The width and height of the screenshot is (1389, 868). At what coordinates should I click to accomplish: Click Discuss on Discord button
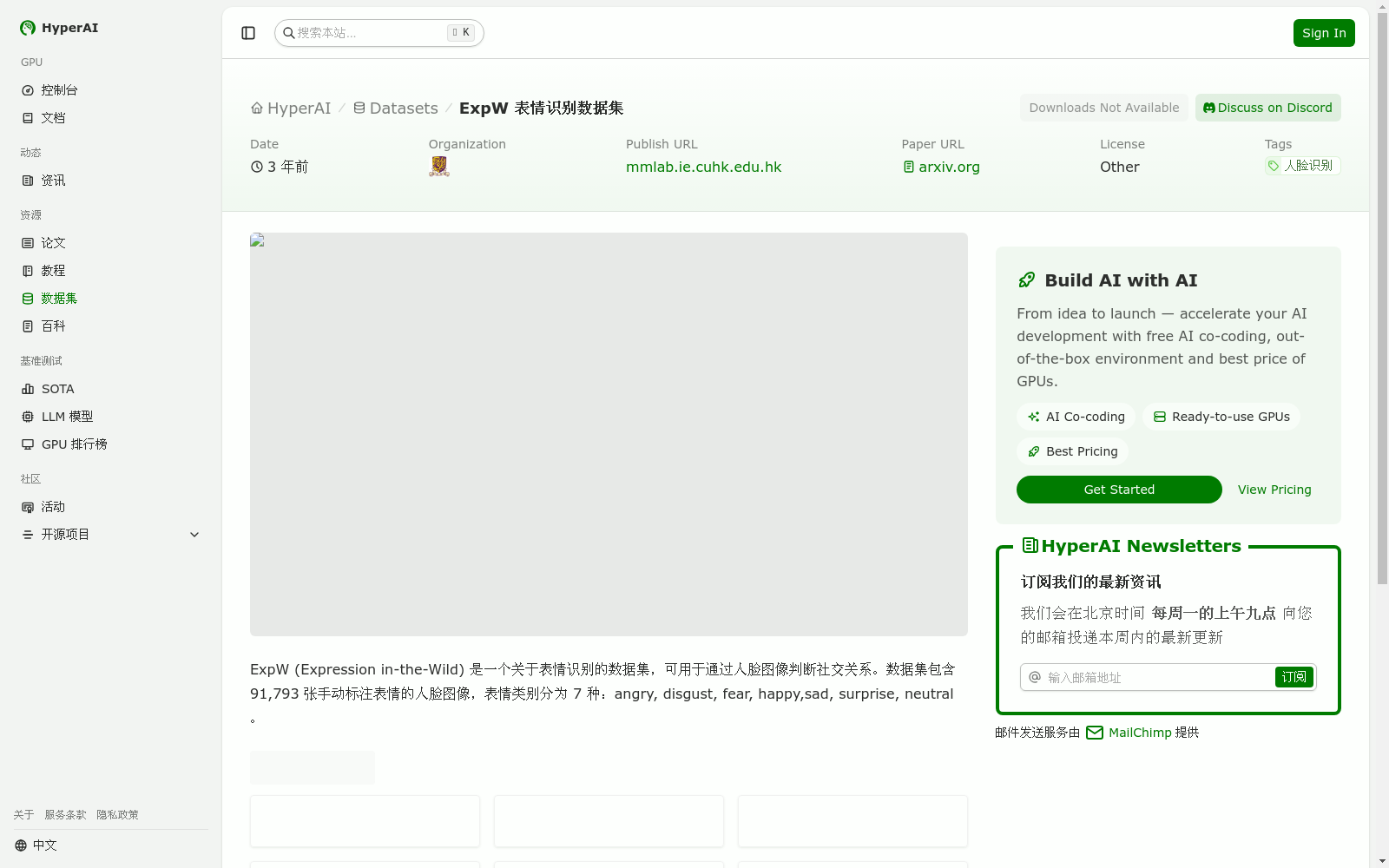tap(1268, 108)
